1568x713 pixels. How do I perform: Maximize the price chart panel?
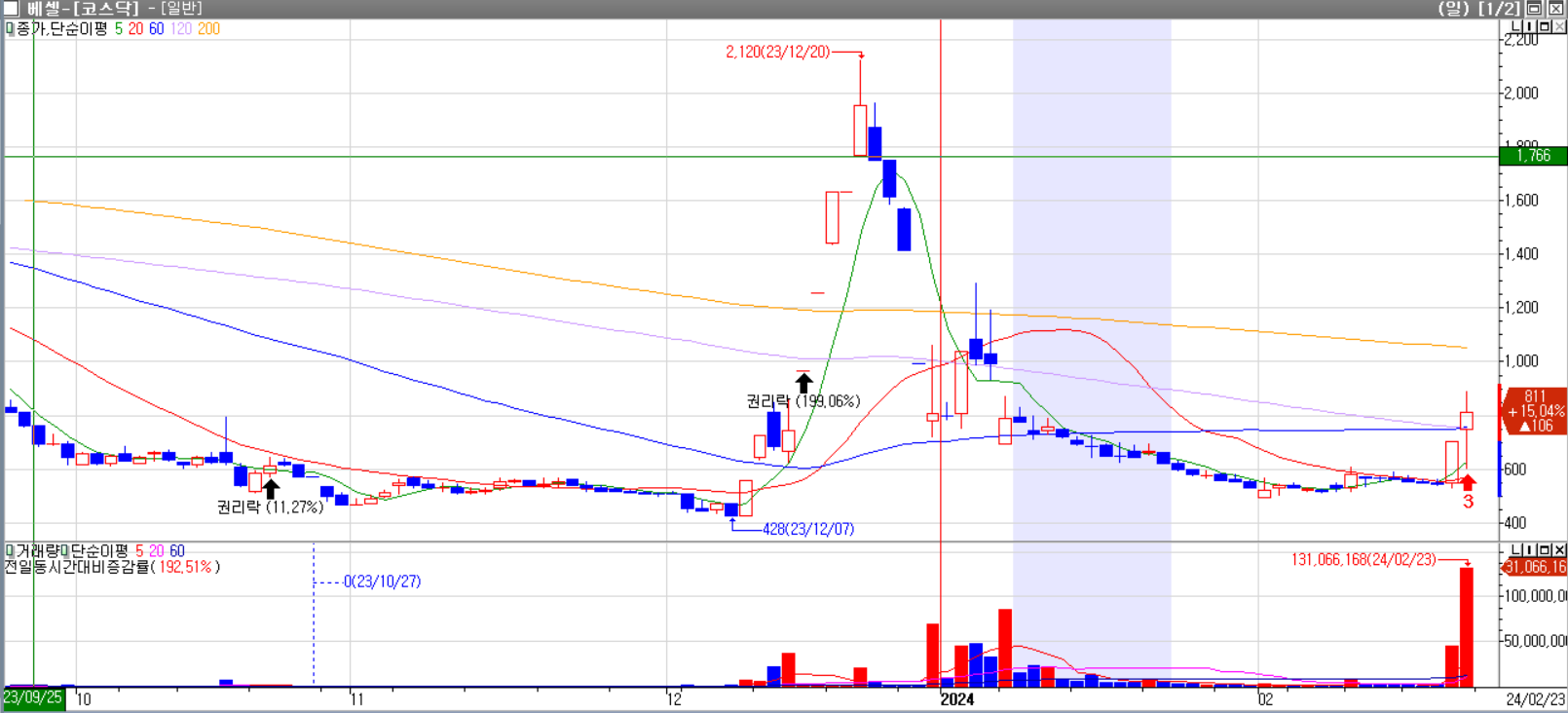(x=1545, y=26)
